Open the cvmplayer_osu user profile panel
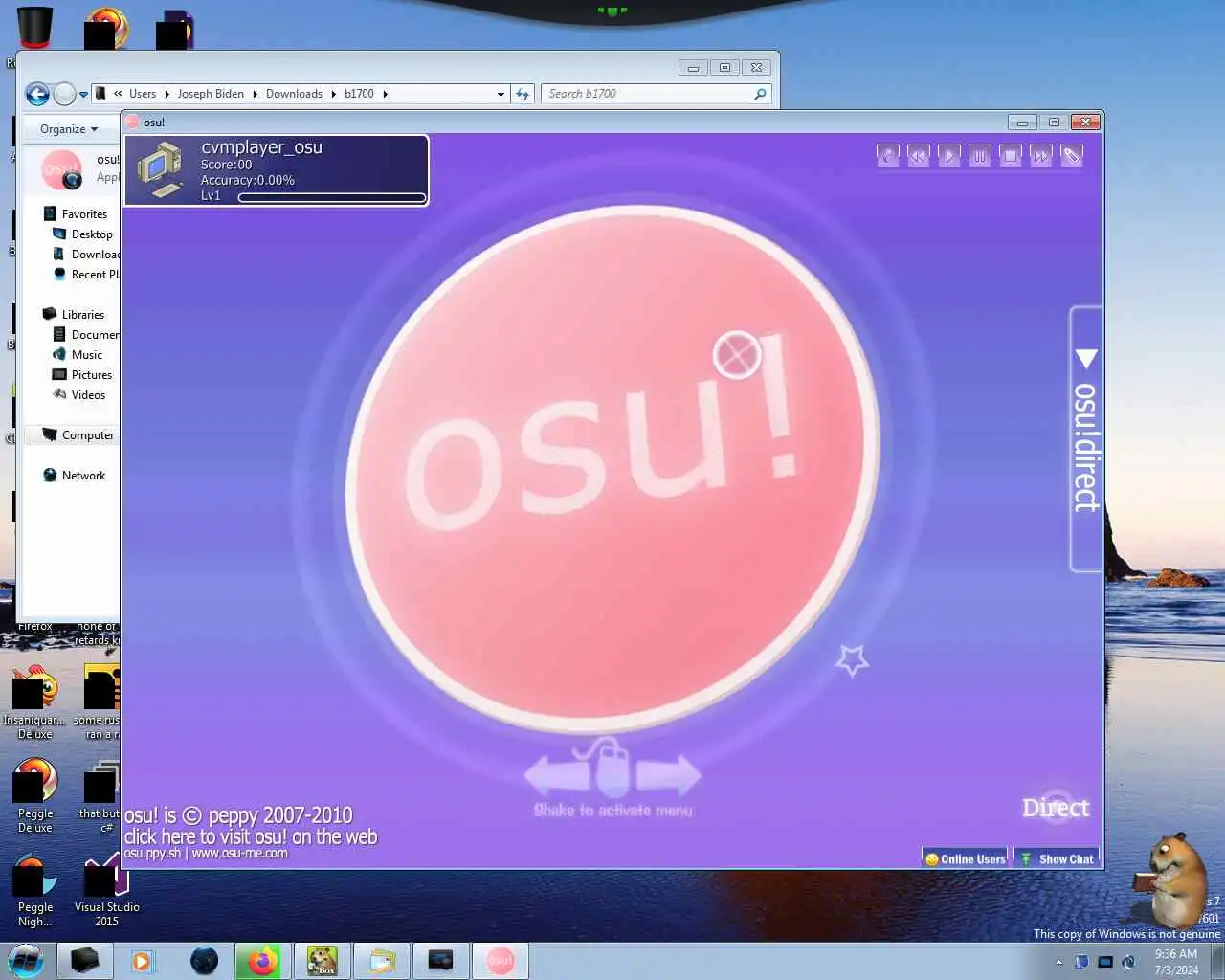 point(277,170)
